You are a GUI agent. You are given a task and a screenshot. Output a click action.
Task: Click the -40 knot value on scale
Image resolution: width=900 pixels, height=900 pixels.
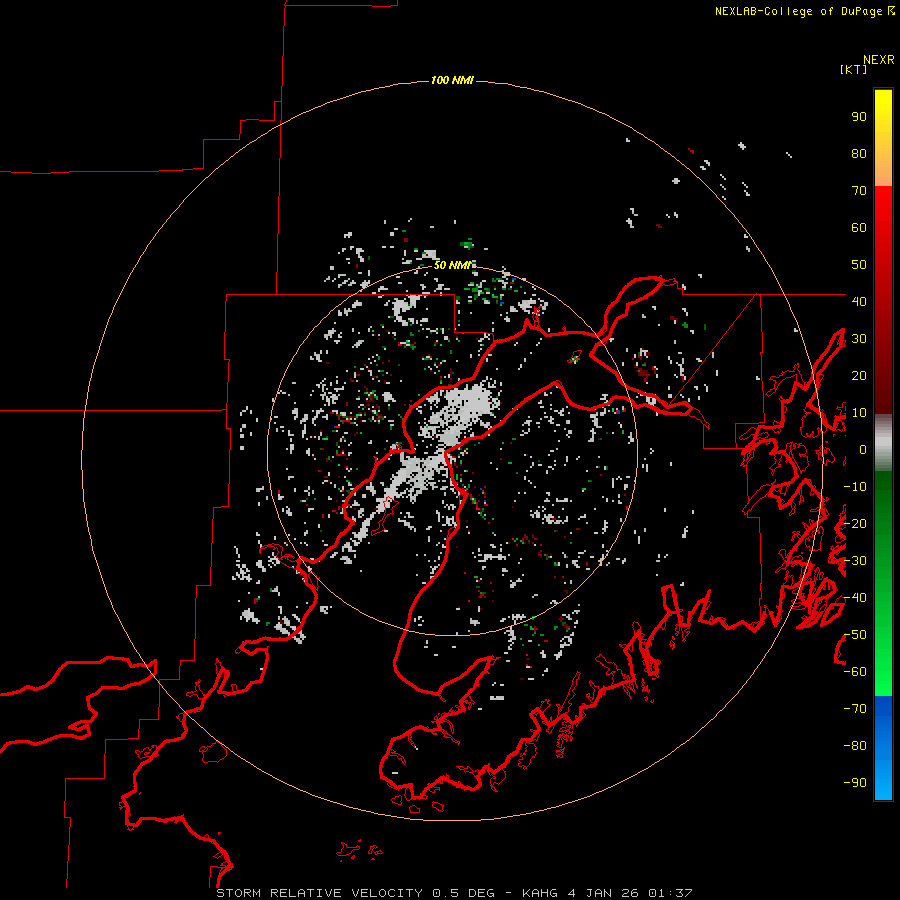855,598
